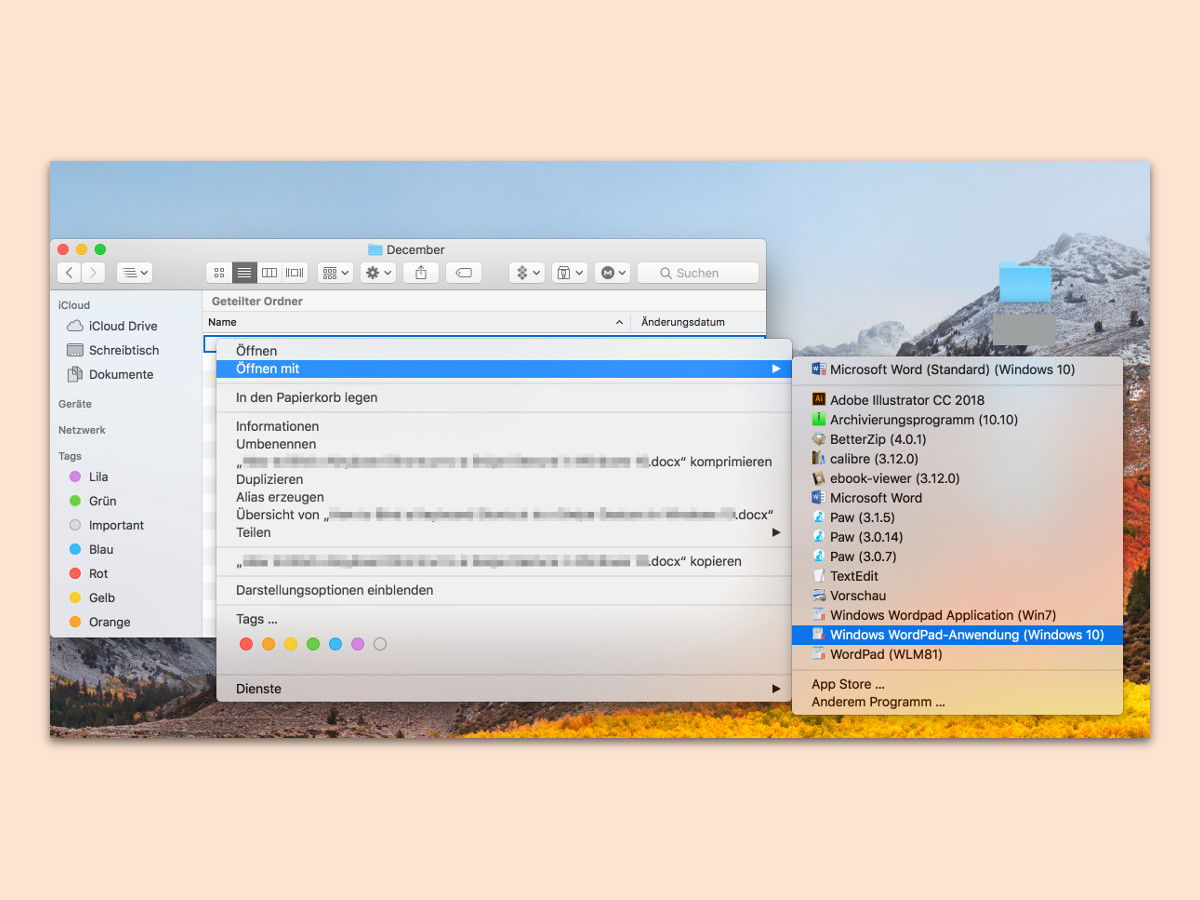Select the Lila tag in sidebar
This screenshot has width=1200, height=900.
pyautogui.click(x=88, y=477)
